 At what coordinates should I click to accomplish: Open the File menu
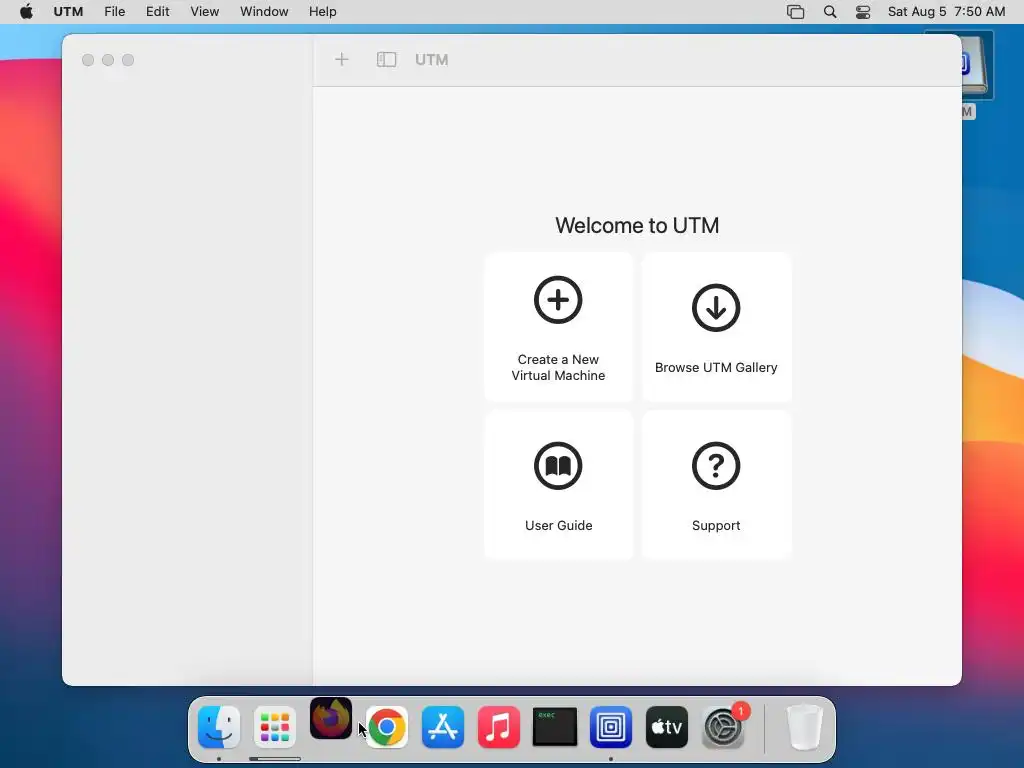pos(114,12)
